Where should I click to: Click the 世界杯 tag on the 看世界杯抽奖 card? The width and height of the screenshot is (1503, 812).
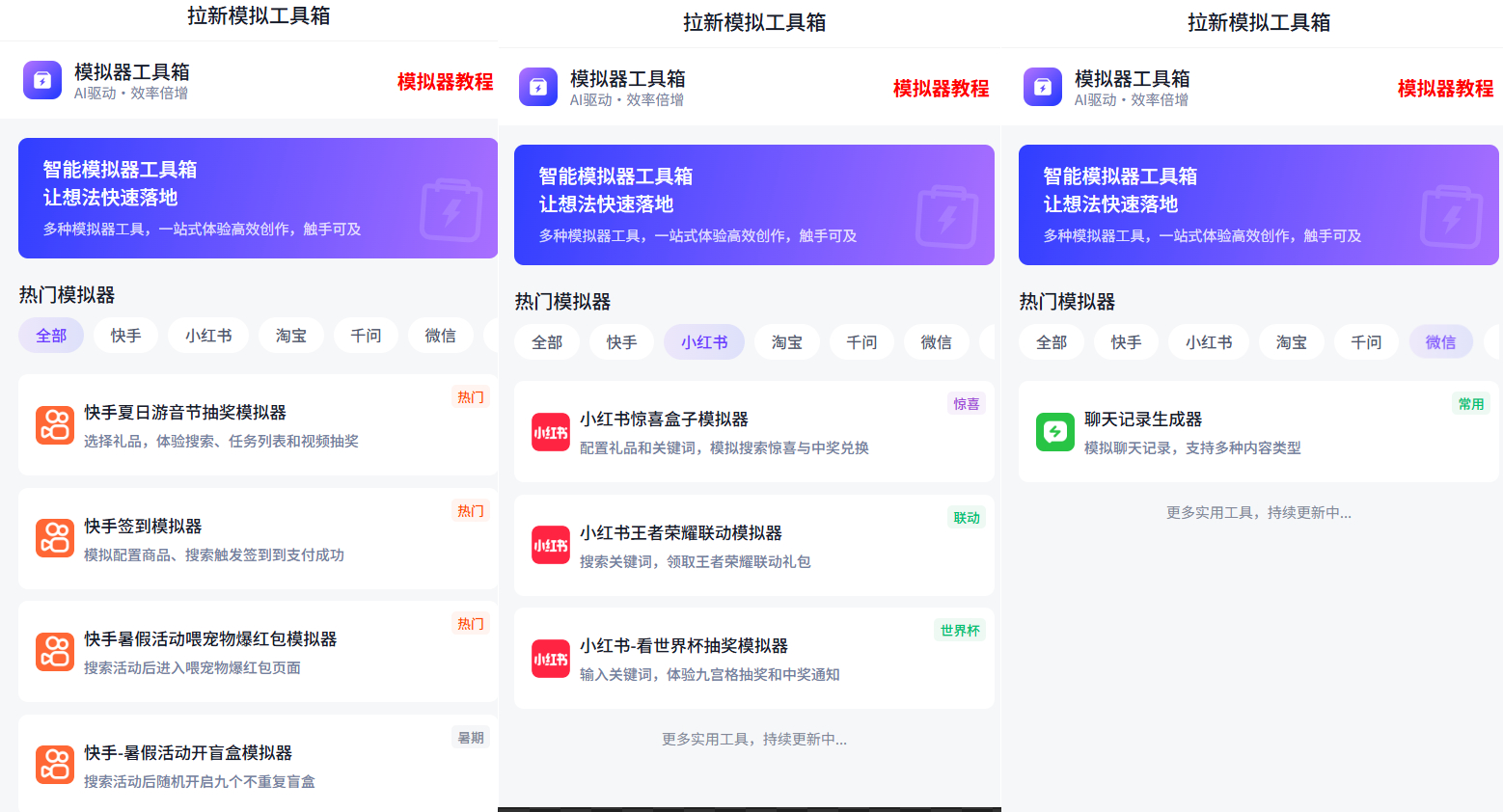pyautogui.click(x=960, y=631)
